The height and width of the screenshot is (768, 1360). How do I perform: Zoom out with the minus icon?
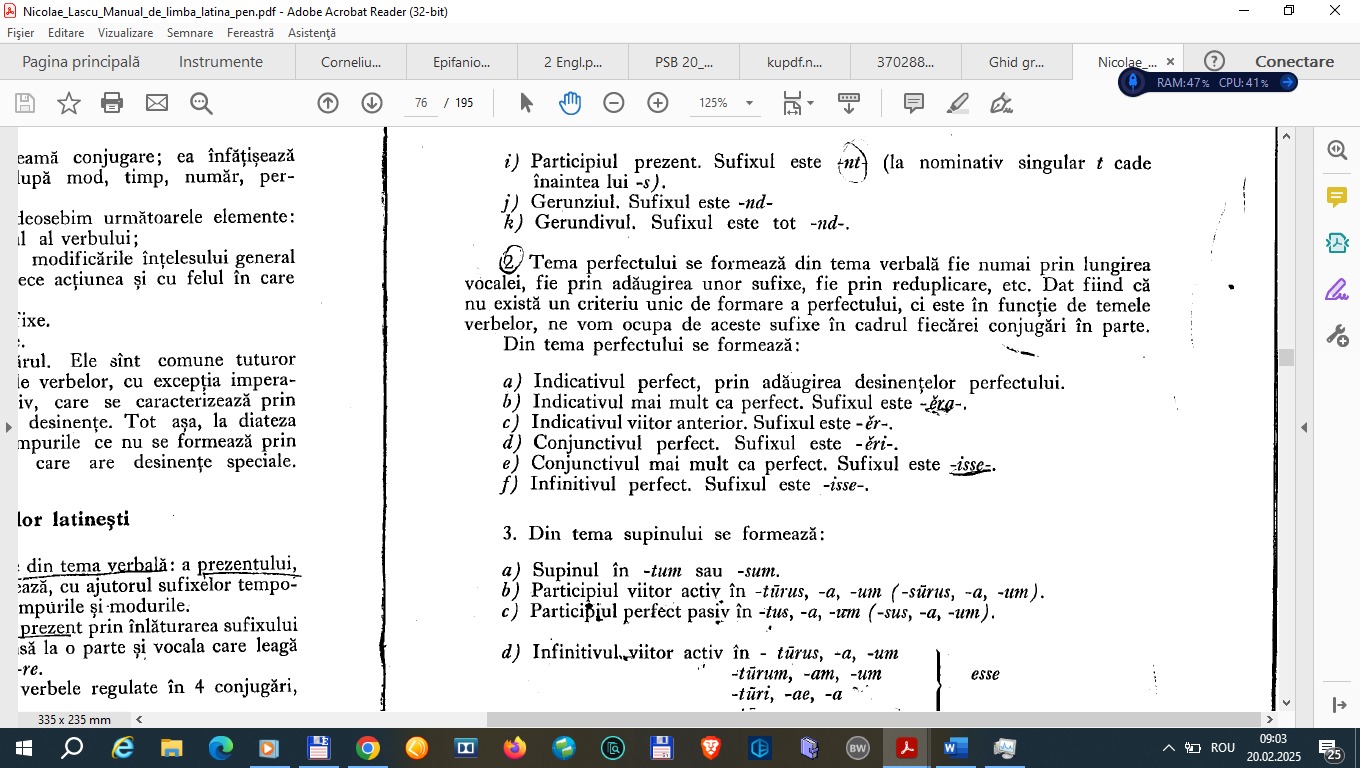coord(614,103)
